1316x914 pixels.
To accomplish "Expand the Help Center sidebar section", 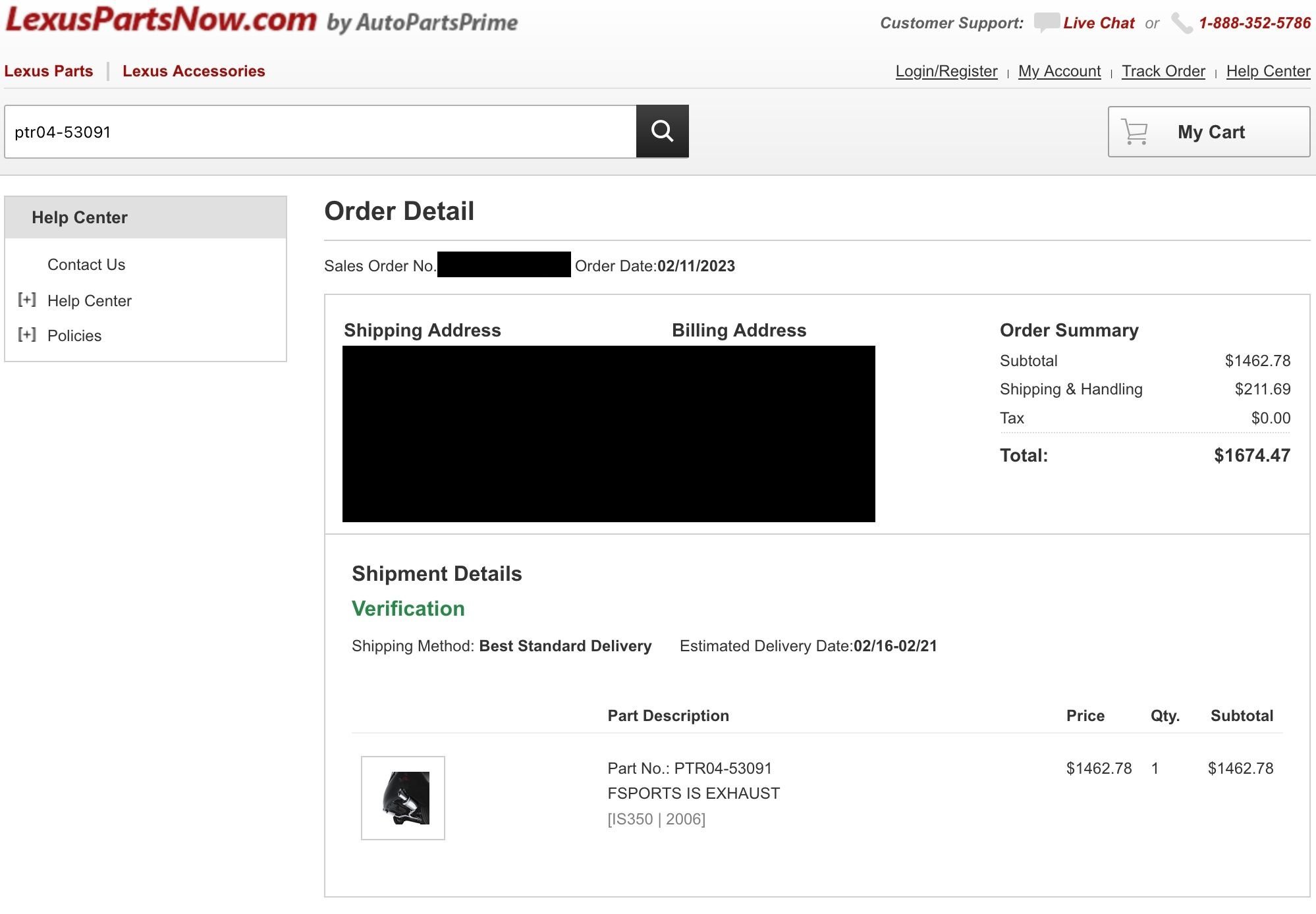I will click(x=27, y=300).
